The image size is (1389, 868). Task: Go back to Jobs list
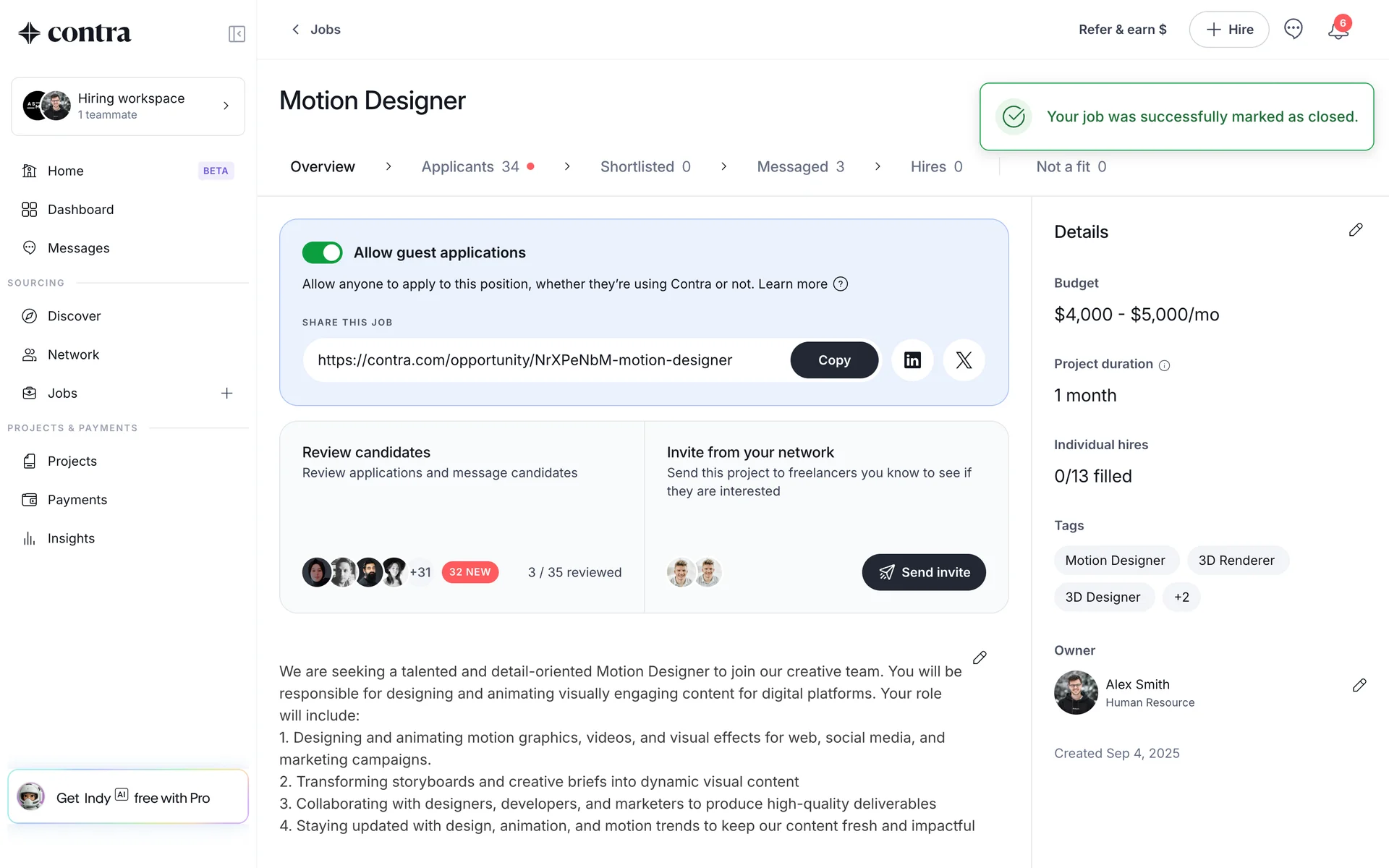click(316, 30)
